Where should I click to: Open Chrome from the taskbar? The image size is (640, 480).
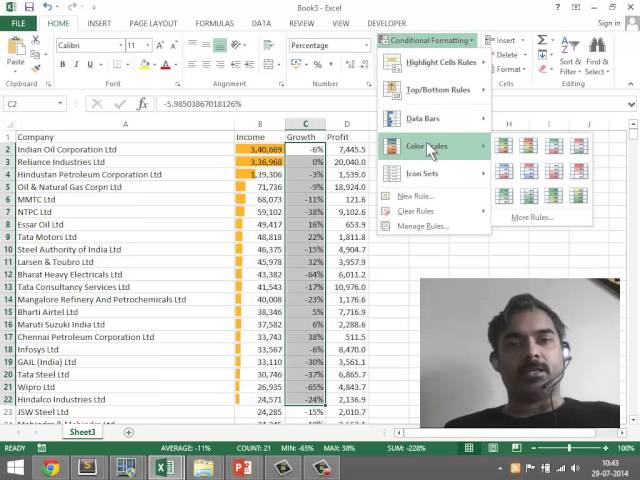click(51, 468)
